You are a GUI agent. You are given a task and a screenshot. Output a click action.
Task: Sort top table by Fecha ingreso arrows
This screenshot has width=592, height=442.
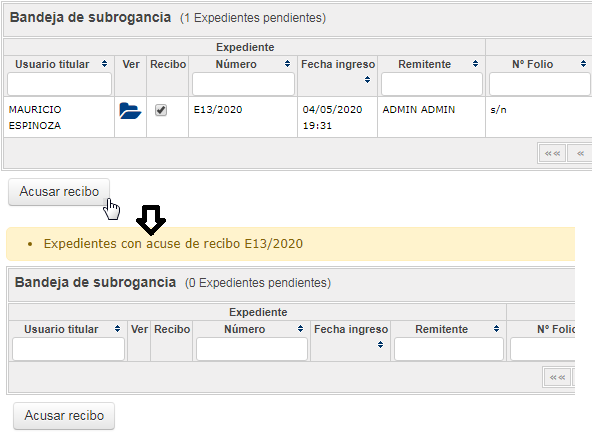[367, 80]
